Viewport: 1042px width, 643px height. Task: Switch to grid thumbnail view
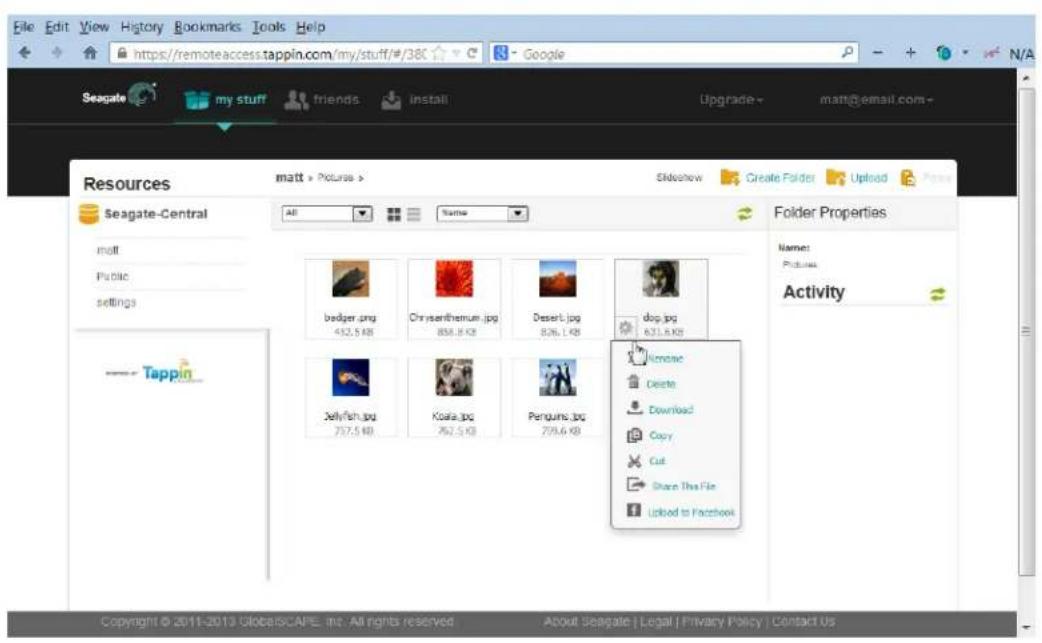(394, 214)
